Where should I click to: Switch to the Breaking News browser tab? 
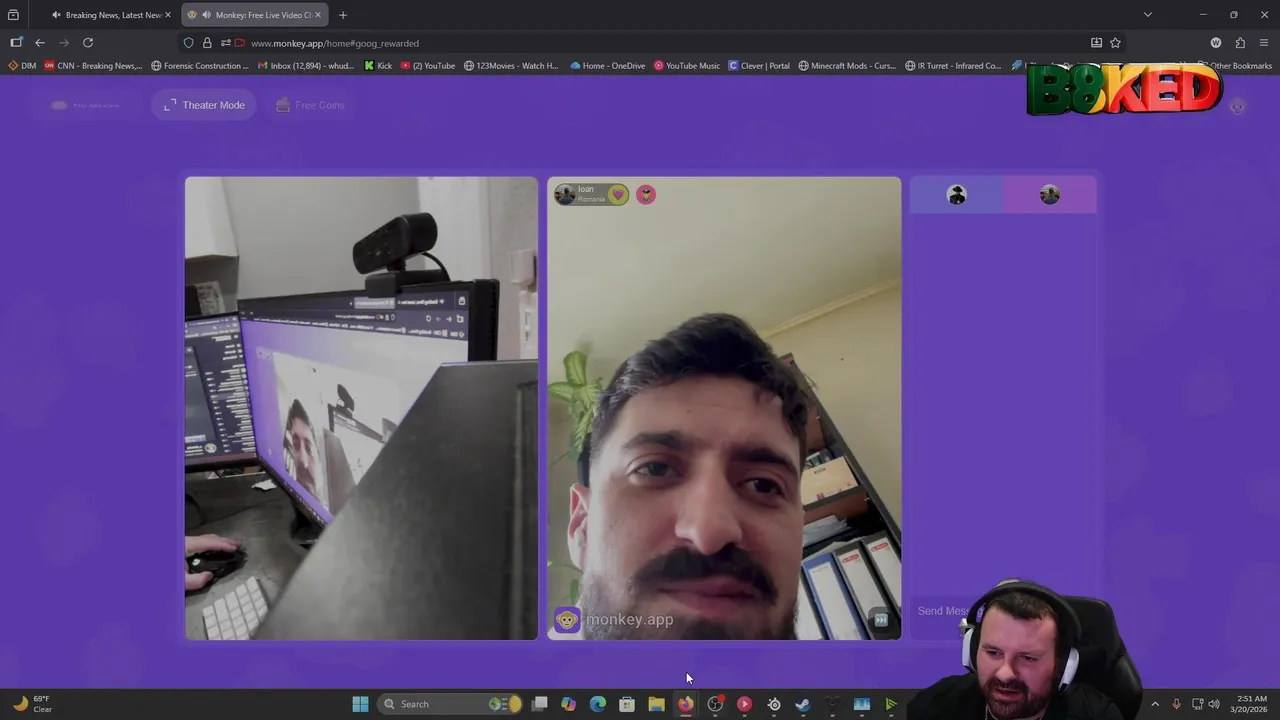[110, 15]
